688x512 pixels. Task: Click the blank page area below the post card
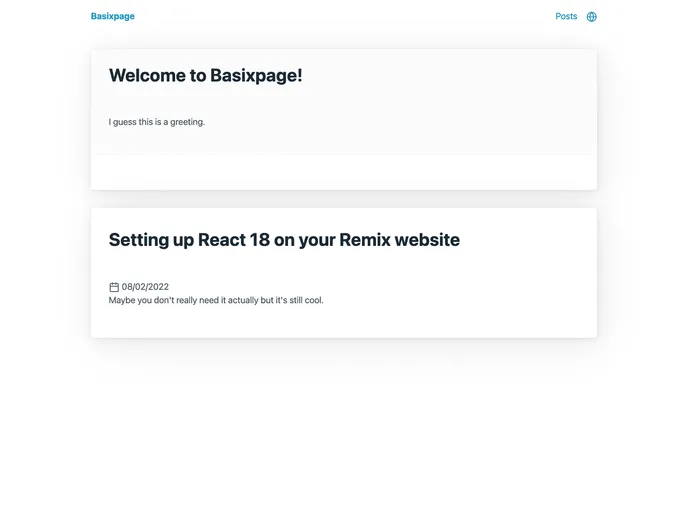coord(343,430)
